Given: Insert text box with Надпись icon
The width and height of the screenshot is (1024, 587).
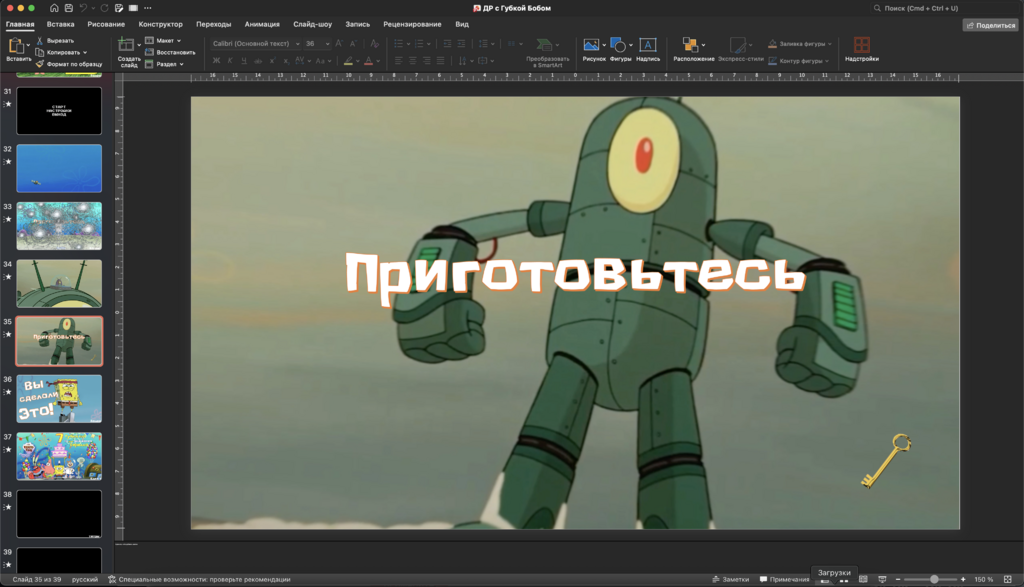Looking at the screenshot, I should pyautogui.click(x=648, y=44).
